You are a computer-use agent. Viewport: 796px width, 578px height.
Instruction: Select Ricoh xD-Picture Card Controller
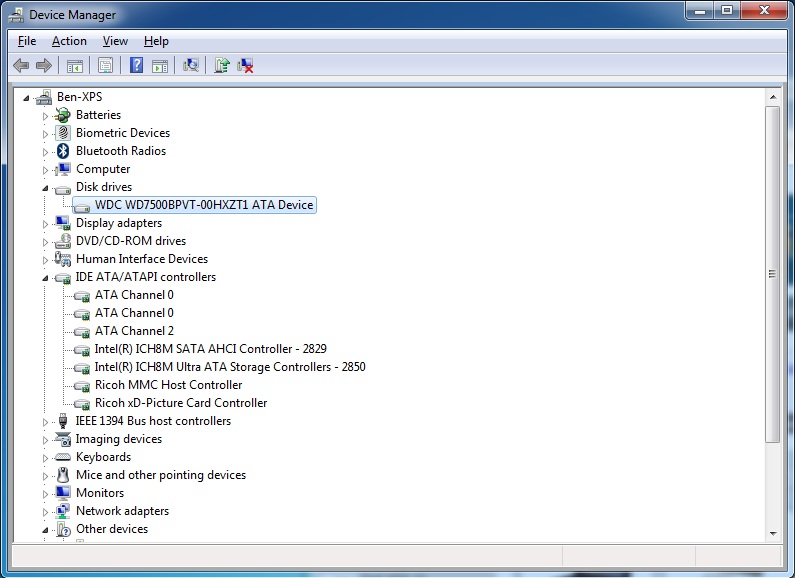(x=181, y=403)
